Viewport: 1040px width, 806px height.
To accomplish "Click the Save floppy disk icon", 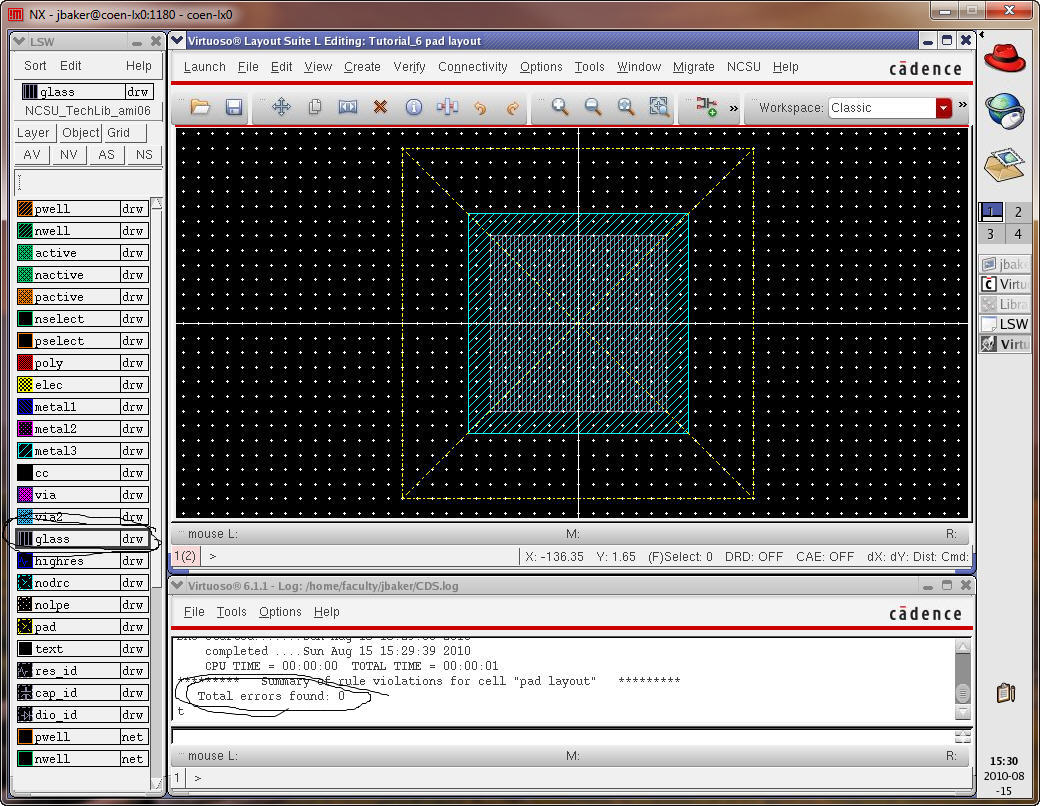I will [234, 107].
